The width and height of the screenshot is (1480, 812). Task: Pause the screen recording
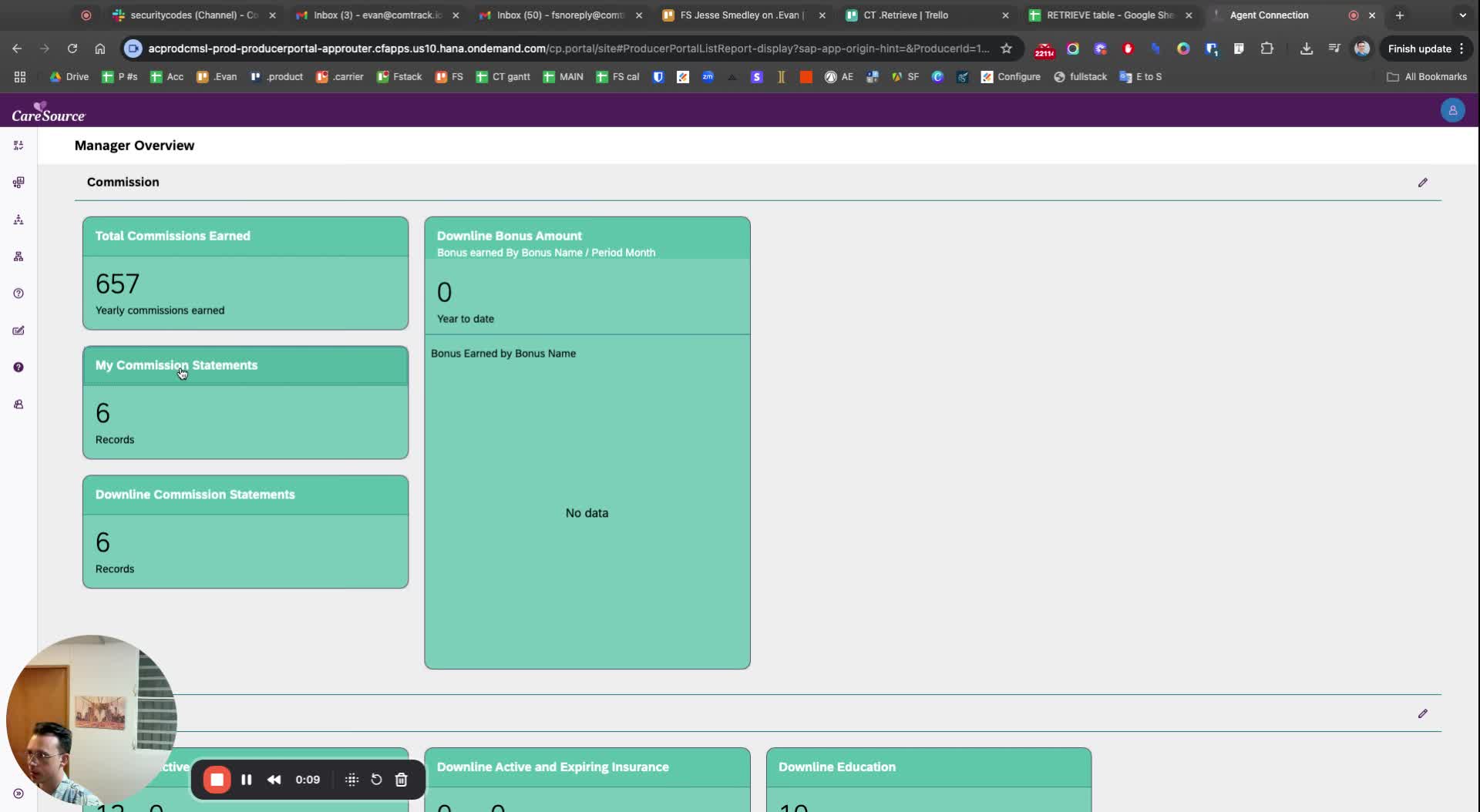coord(247,780)
